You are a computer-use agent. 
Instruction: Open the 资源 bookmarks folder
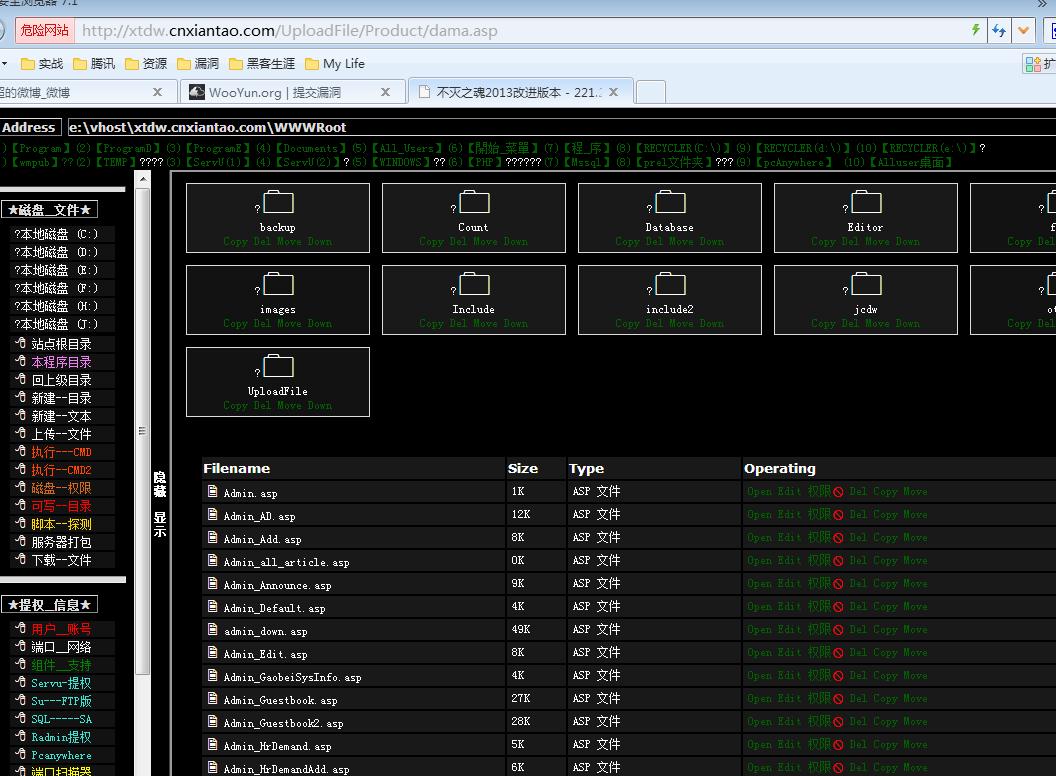(146, 63)
